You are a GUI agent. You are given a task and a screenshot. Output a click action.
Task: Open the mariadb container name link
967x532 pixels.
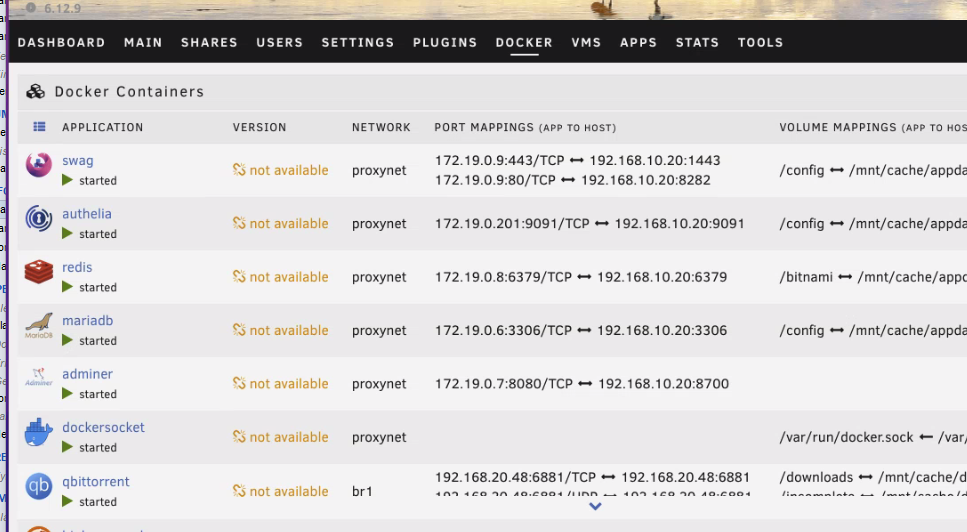[x=88, y=321]
